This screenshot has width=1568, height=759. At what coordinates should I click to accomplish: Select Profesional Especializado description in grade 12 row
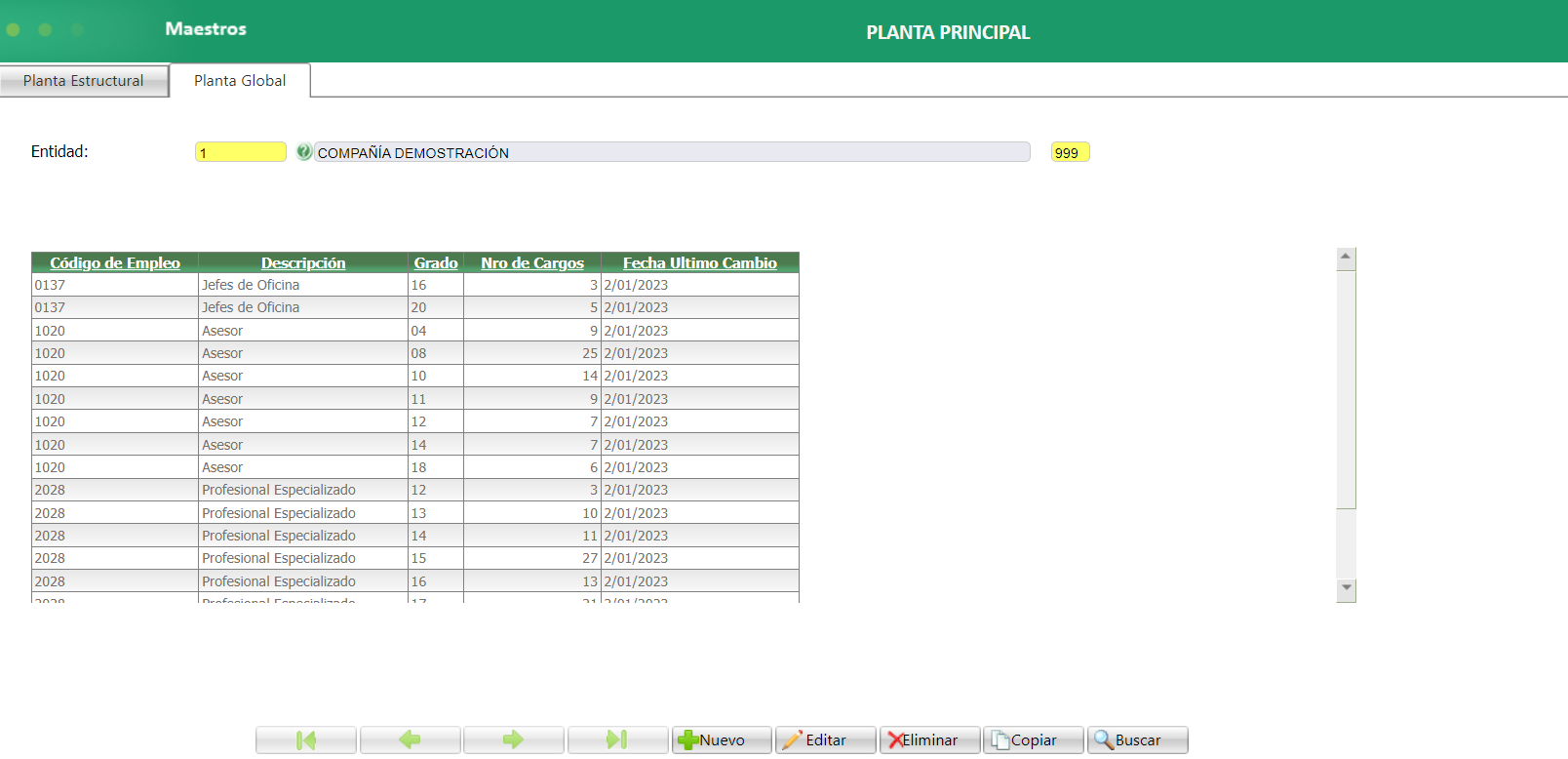(279, 490)
